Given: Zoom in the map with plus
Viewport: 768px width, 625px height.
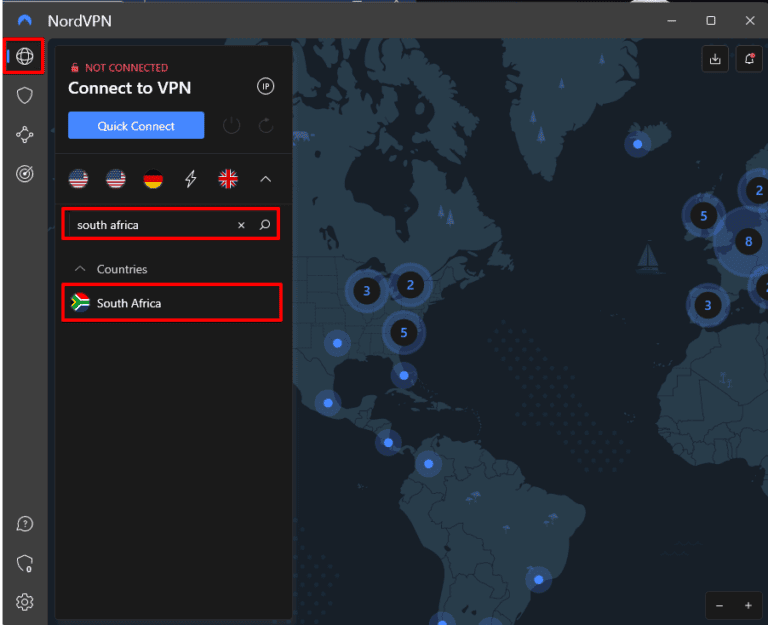Looking at the screenshot, I should pos(748,605).
